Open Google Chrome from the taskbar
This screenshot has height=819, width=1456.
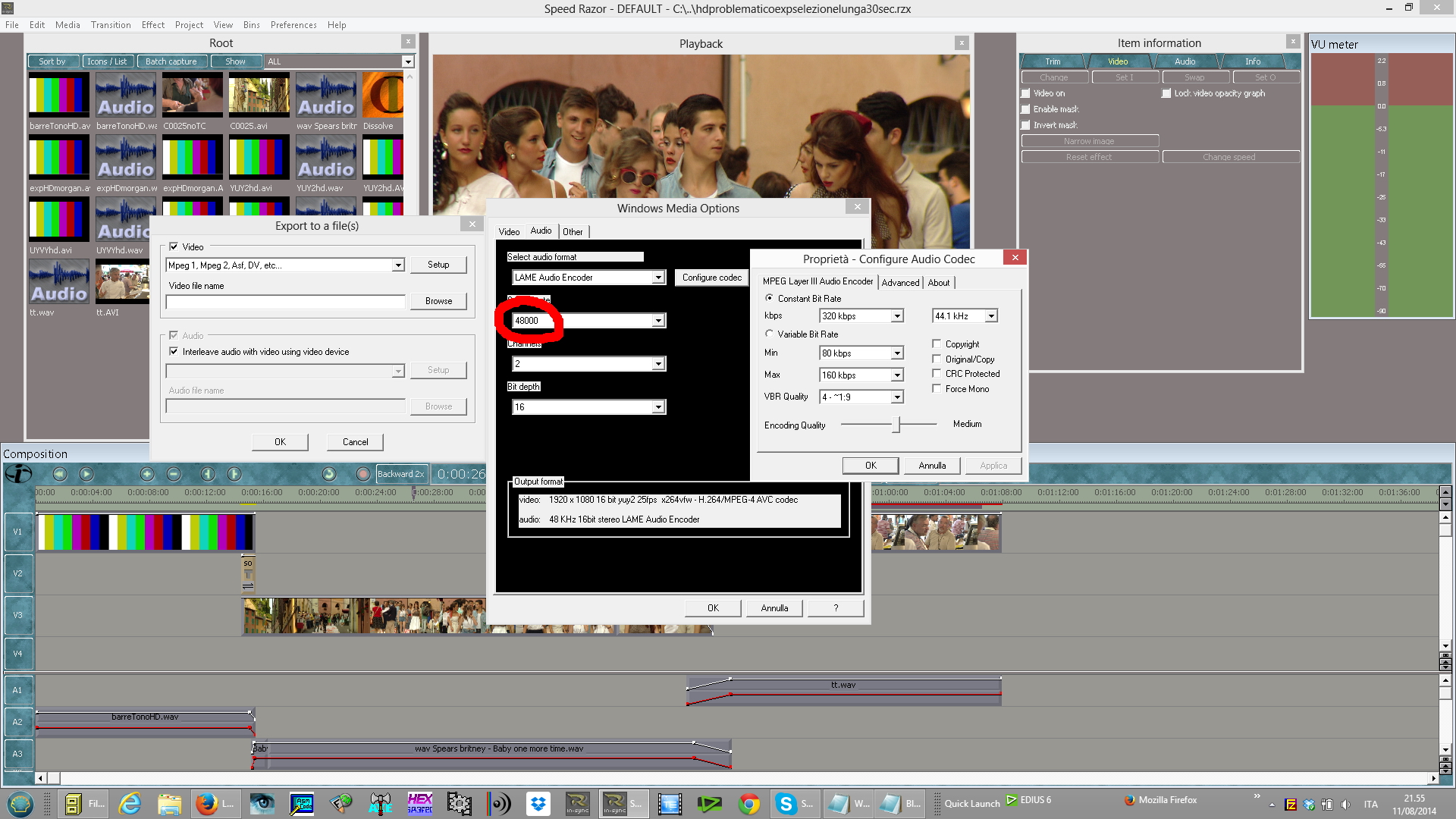tap(748, 803)
